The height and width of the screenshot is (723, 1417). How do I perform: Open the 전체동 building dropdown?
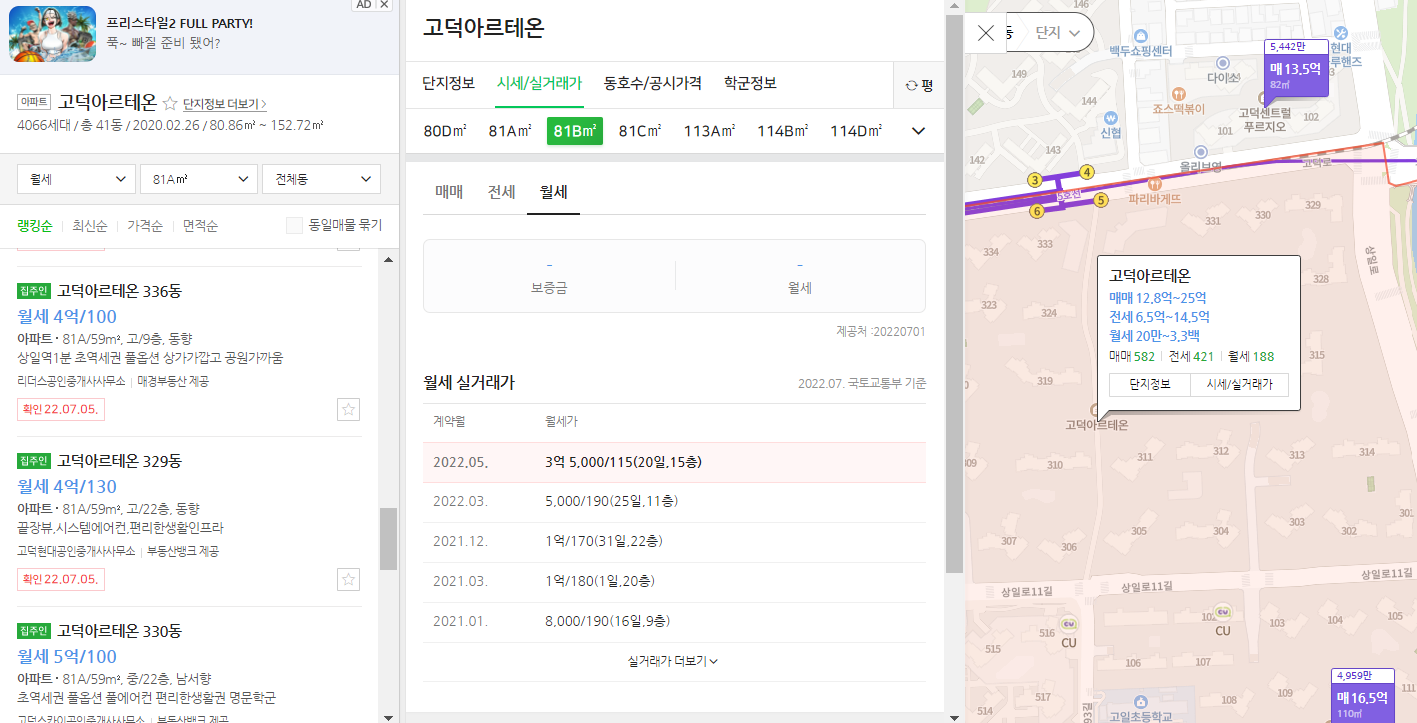click(321, 179)
